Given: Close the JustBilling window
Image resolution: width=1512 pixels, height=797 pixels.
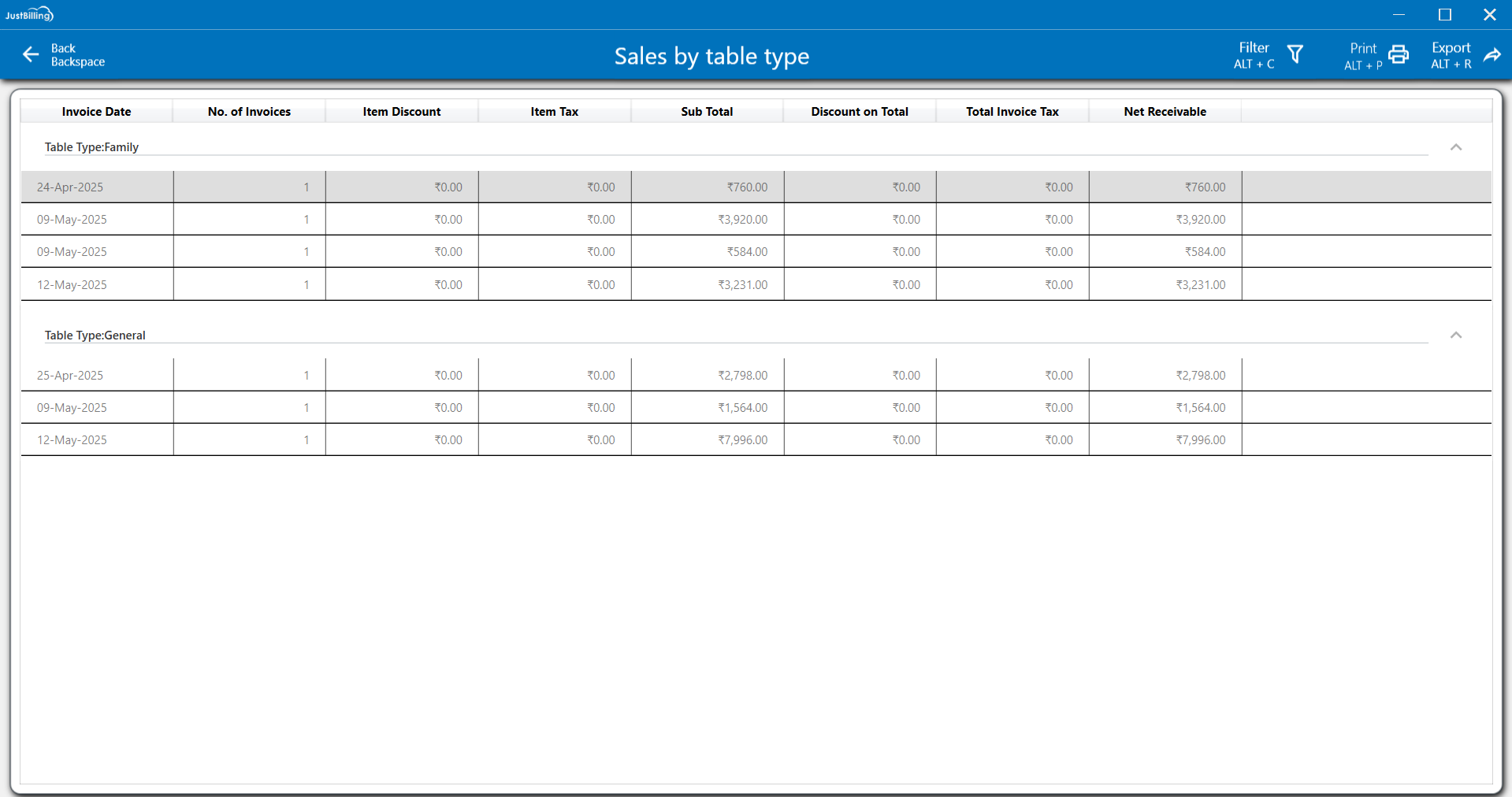Looking at the screenshot, I should click(1489, 14).
